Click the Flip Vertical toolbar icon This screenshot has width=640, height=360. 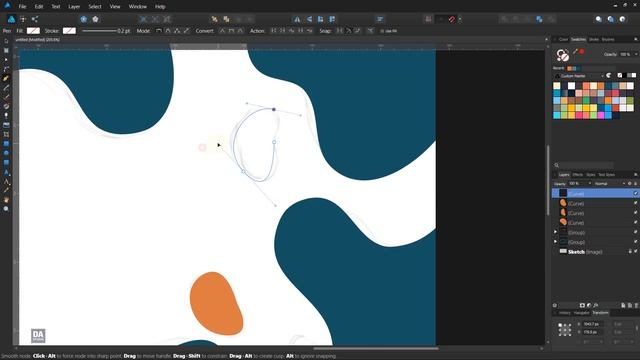pyautogui.click(x=309, y=19)
